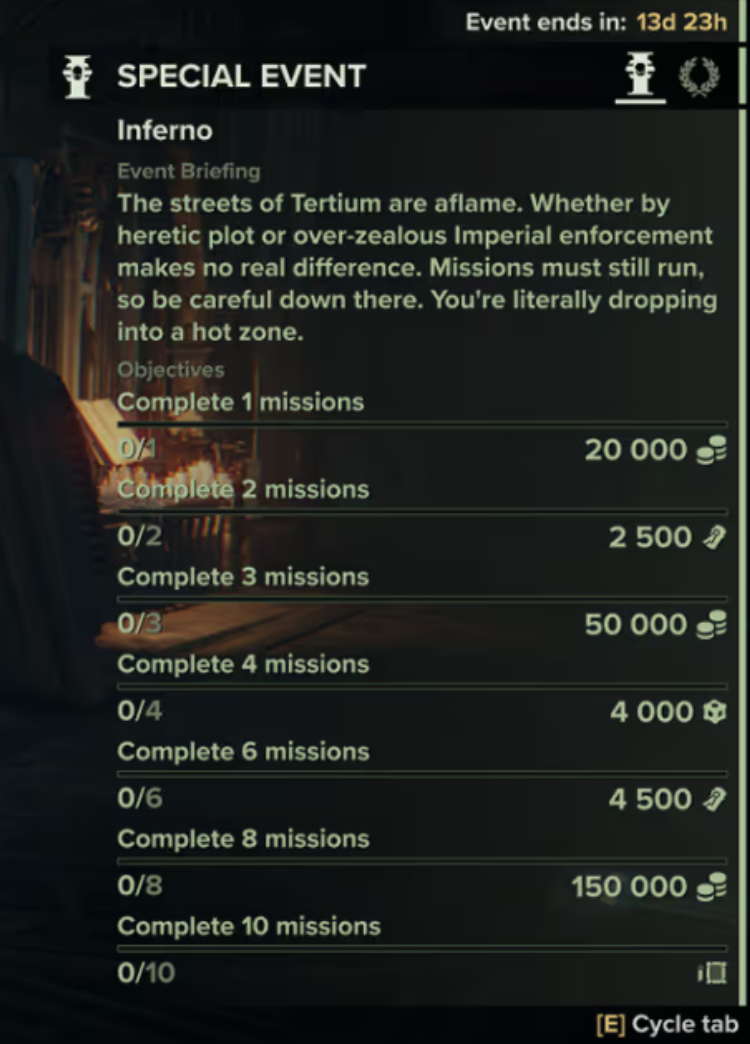Switch to the laurel wreath tab

(699, 78)
